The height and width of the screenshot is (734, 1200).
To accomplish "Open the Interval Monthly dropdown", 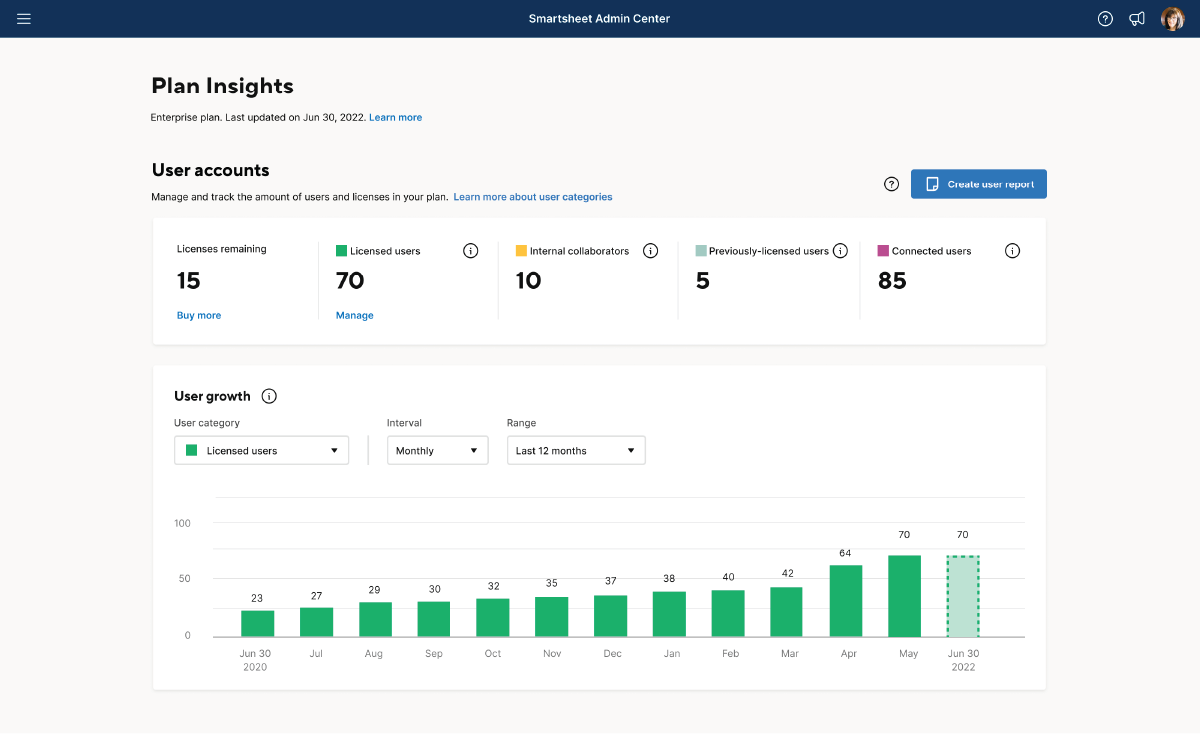I will [437, 451].
